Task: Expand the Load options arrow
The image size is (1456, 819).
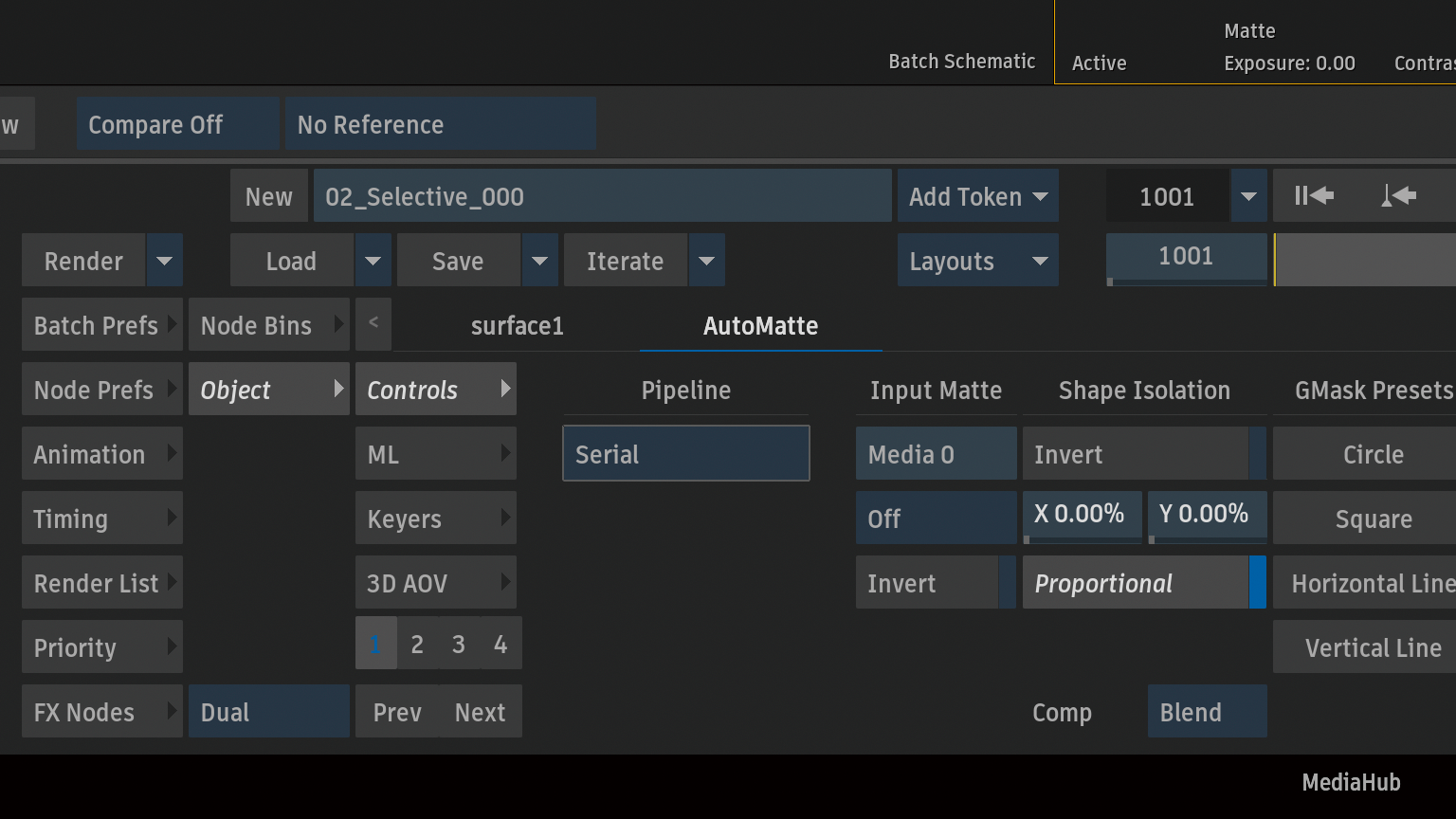Action: 373,261
